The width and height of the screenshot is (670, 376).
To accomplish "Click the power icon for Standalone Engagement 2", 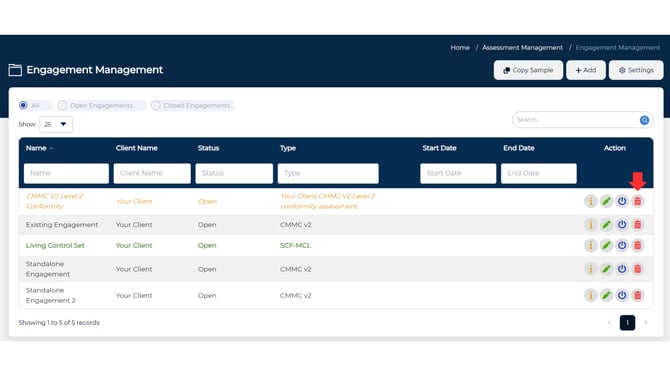I will 622,295.
